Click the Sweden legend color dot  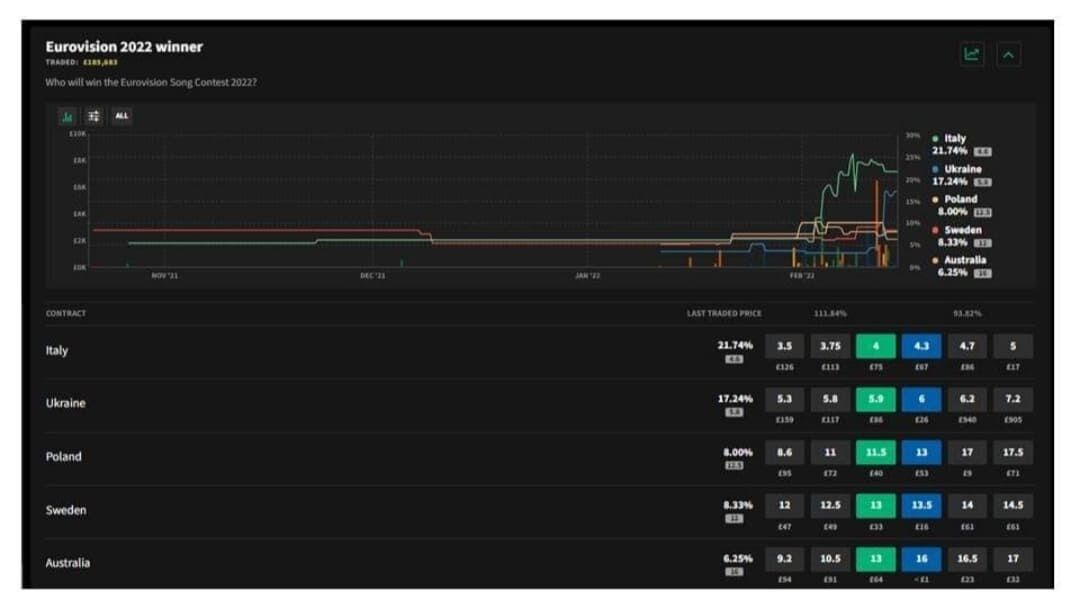click(x=935, y=230)
